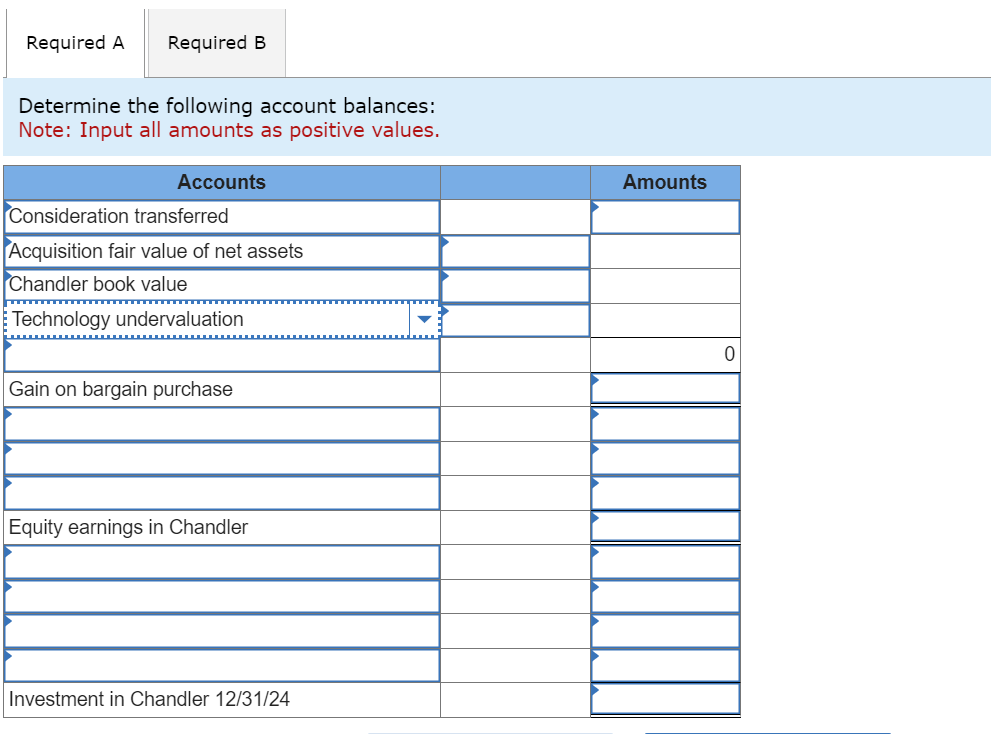The width and height of the screenshot is (991, 734).
Task: Switch to the Required B tab
Action: click(x=215, y=42)
